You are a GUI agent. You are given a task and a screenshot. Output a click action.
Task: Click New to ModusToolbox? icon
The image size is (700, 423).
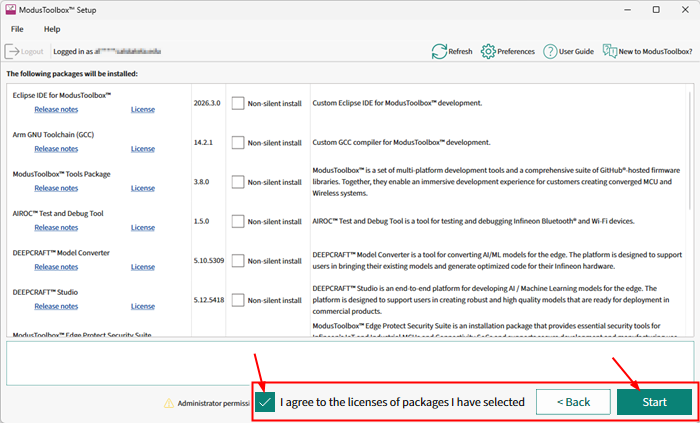(x=610, y=51)
